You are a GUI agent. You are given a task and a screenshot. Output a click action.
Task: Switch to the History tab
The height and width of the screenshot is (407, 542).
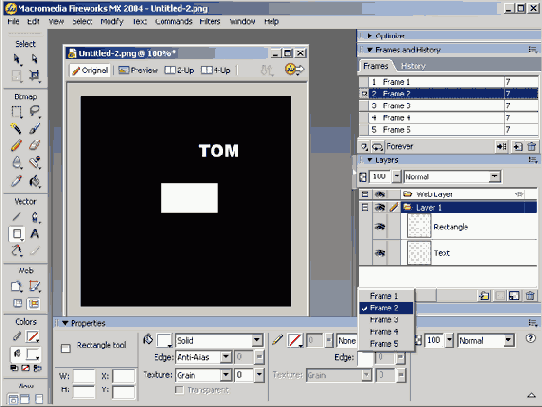click(x=413, y=66)
